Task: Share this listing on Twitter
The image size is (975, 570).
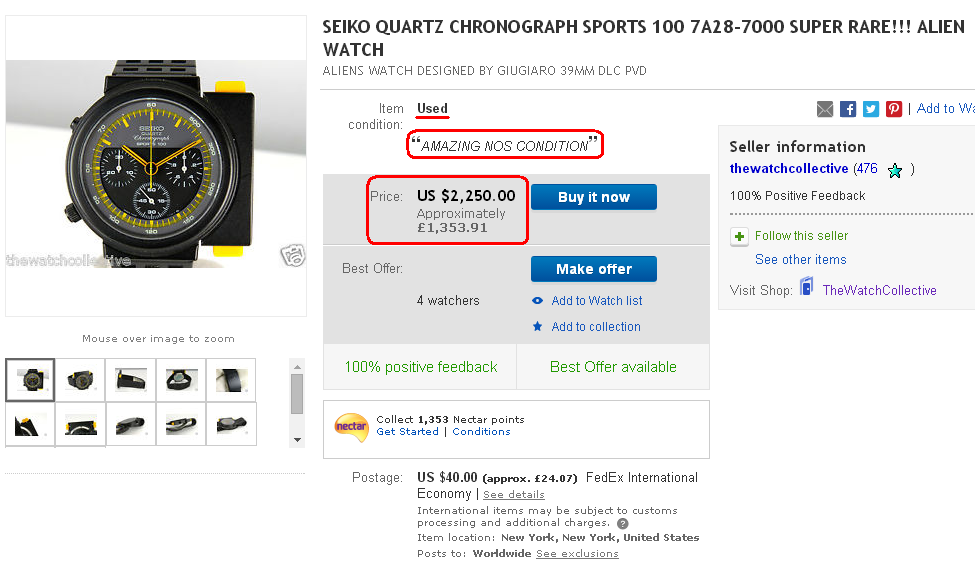Action: (x=871, y=109)
